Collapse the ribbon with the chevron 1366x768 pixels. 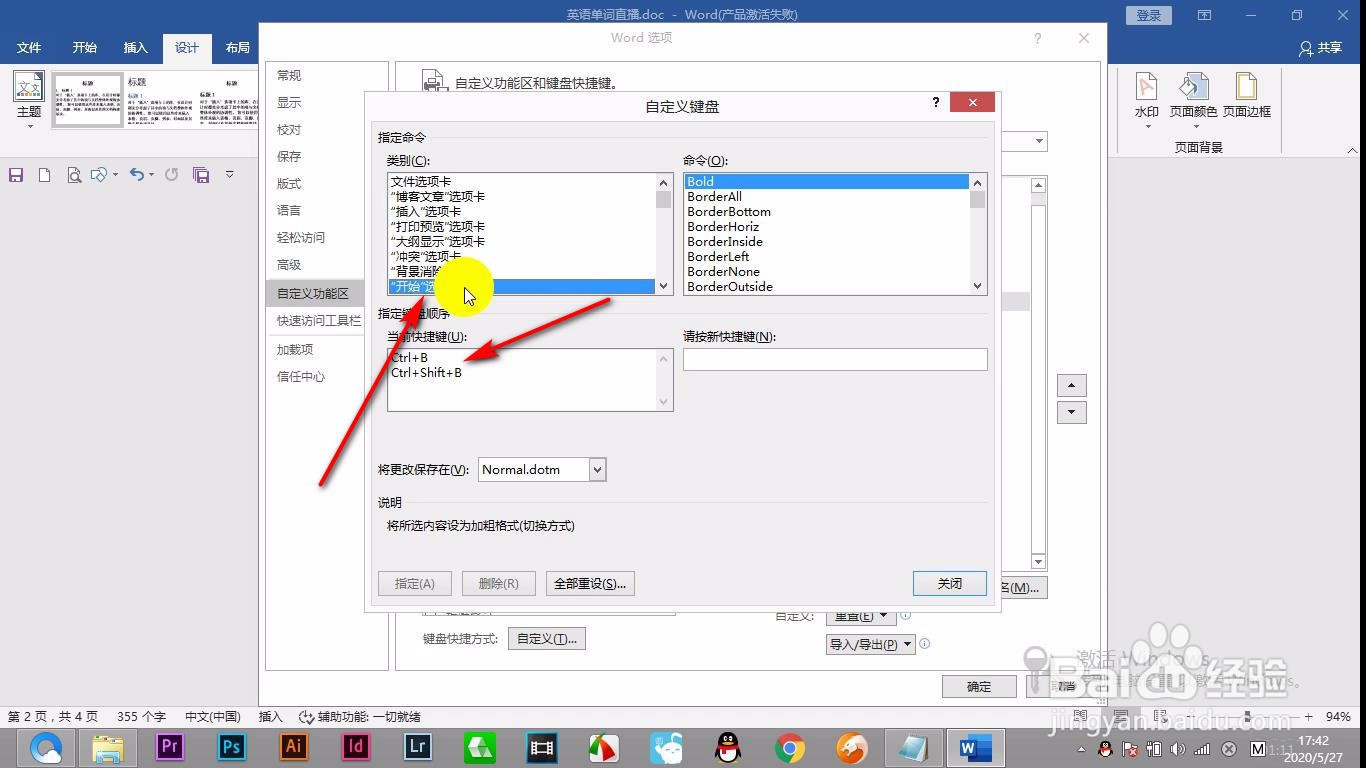1353,150
